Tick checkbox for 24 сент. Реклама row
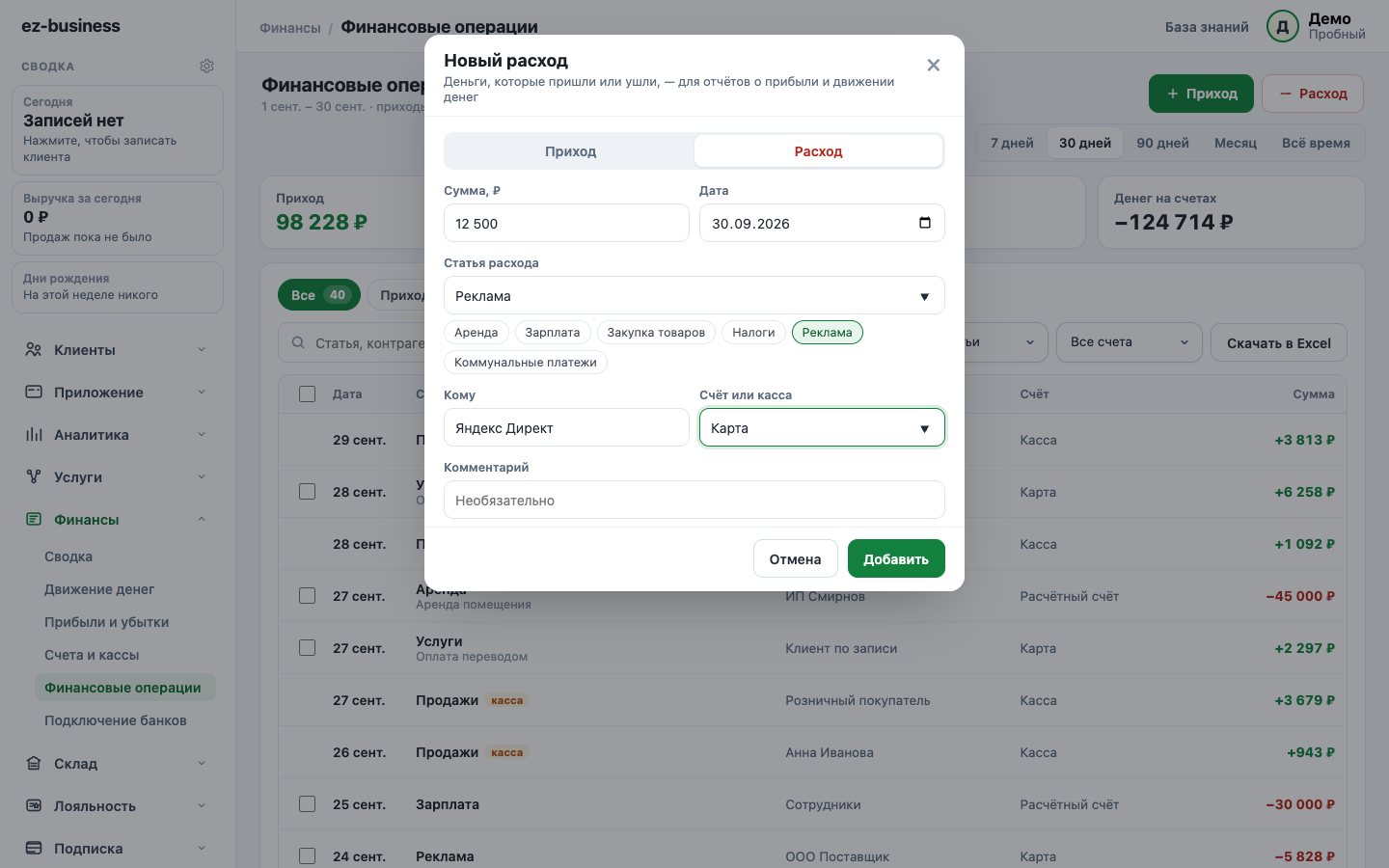1389x868 pixels. 307,856
